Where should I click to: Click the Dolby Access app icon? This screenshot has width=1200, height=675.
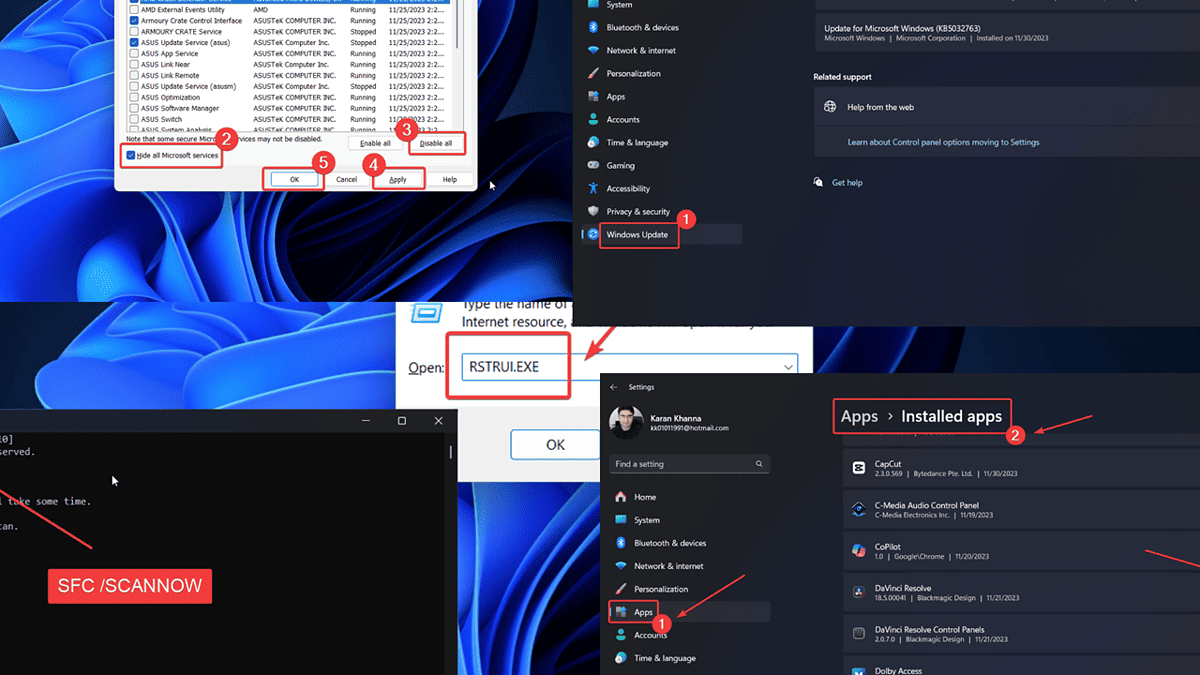click(858, 670)
